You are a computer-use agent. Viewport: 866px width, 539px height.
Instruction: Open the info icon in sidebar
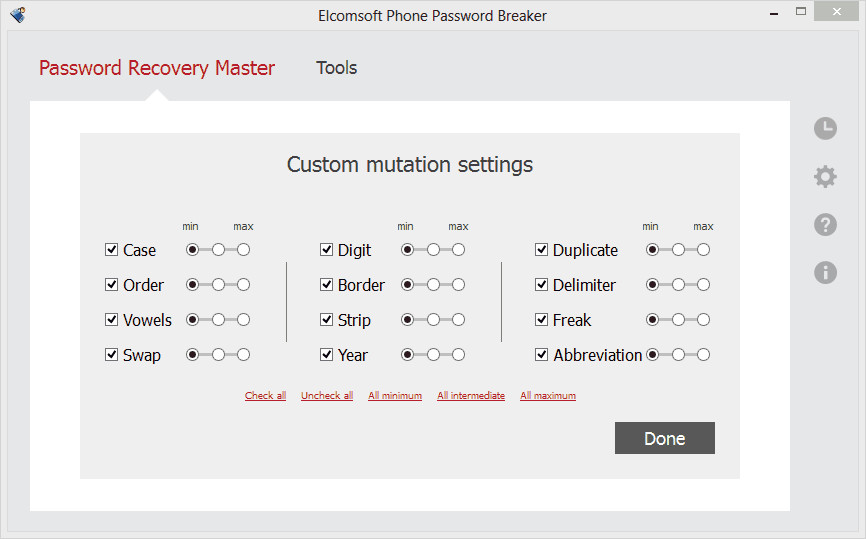[825, 272]
